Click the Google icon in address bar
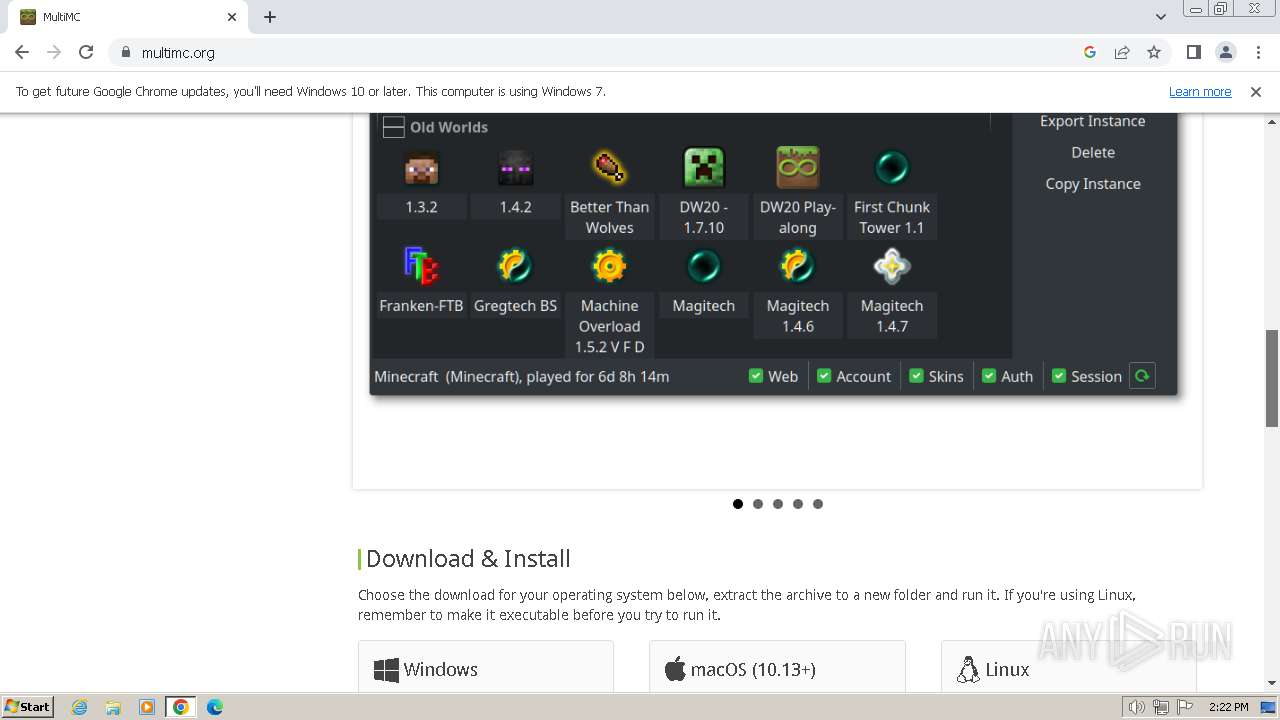 pos(1090,52)
